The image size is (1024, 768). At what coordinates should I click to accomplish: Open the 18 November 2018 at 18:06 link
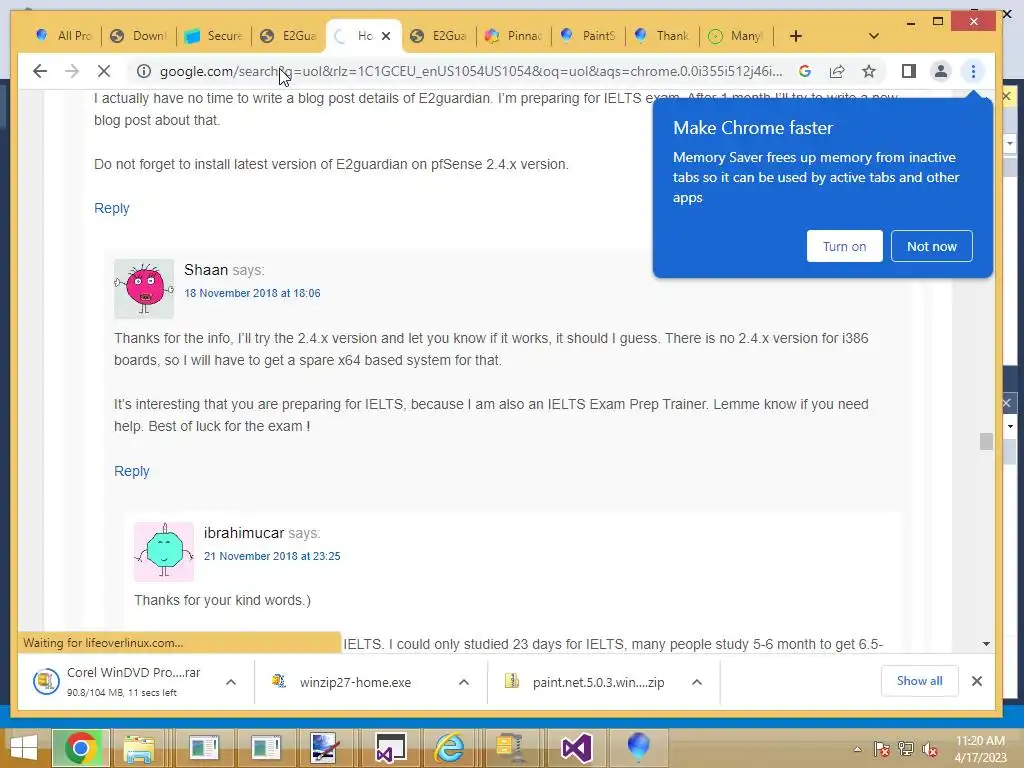pos(252,293)
